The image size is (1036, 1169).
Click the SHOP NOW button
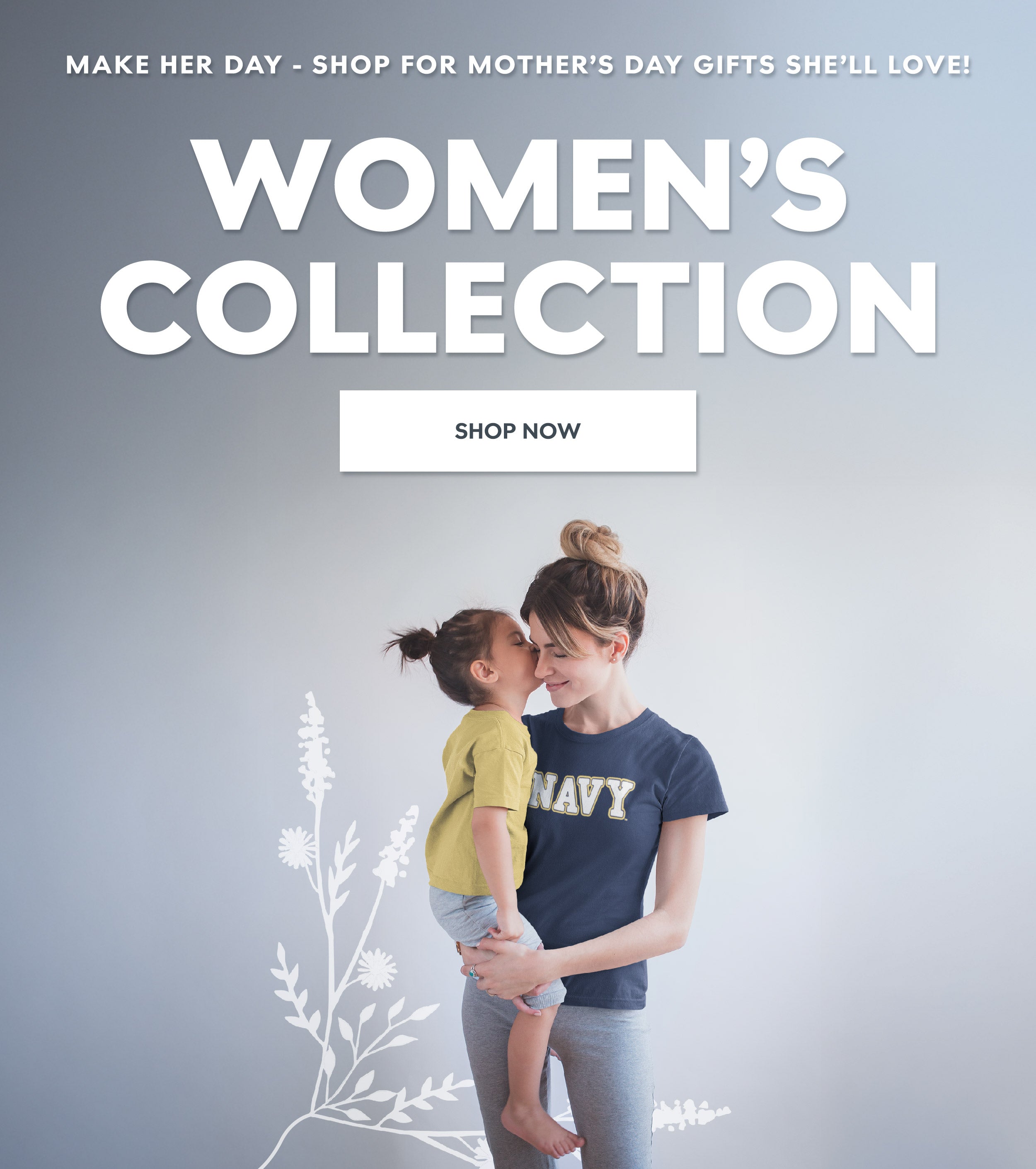pos(518,431)
